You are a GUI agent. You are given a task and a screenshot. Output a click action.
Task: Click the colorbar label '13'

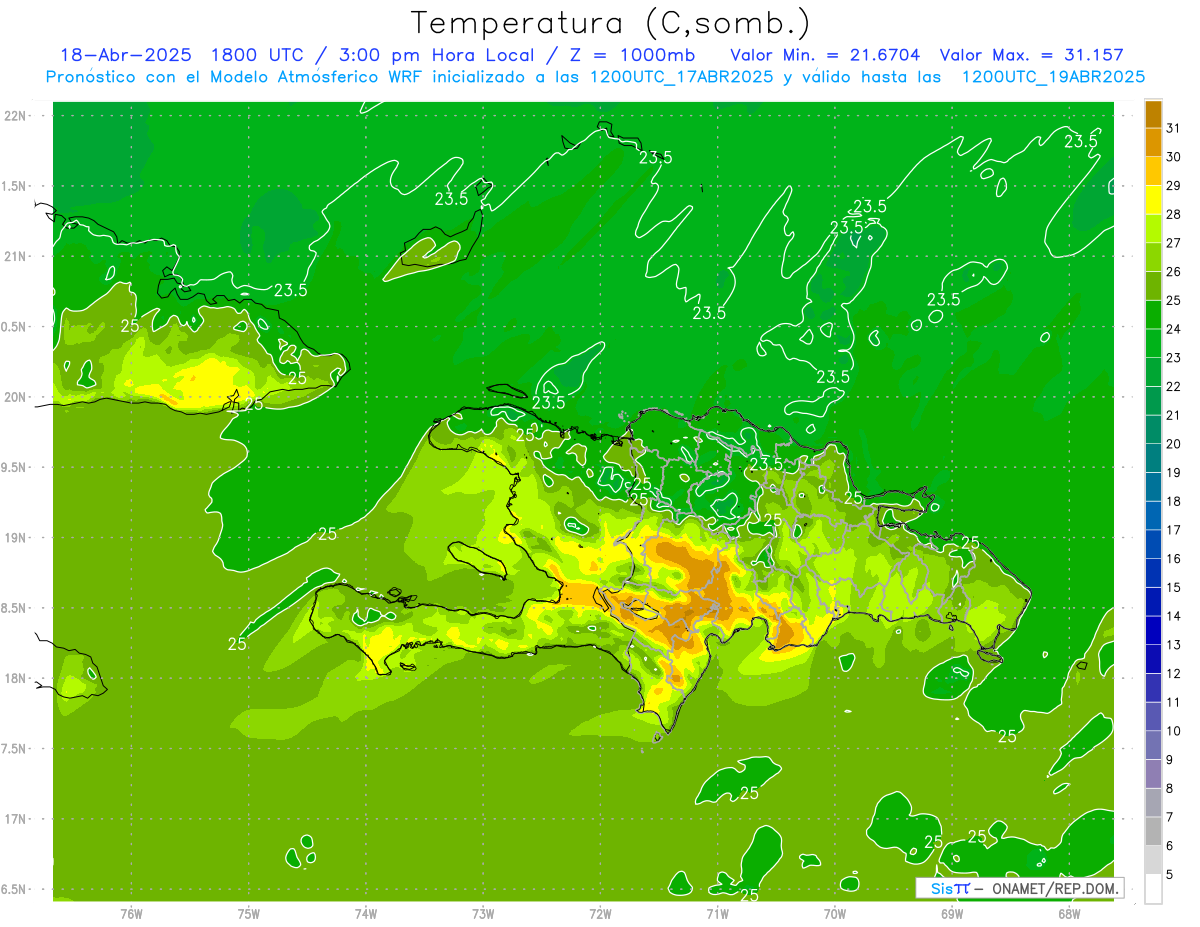click(1174, 645)
